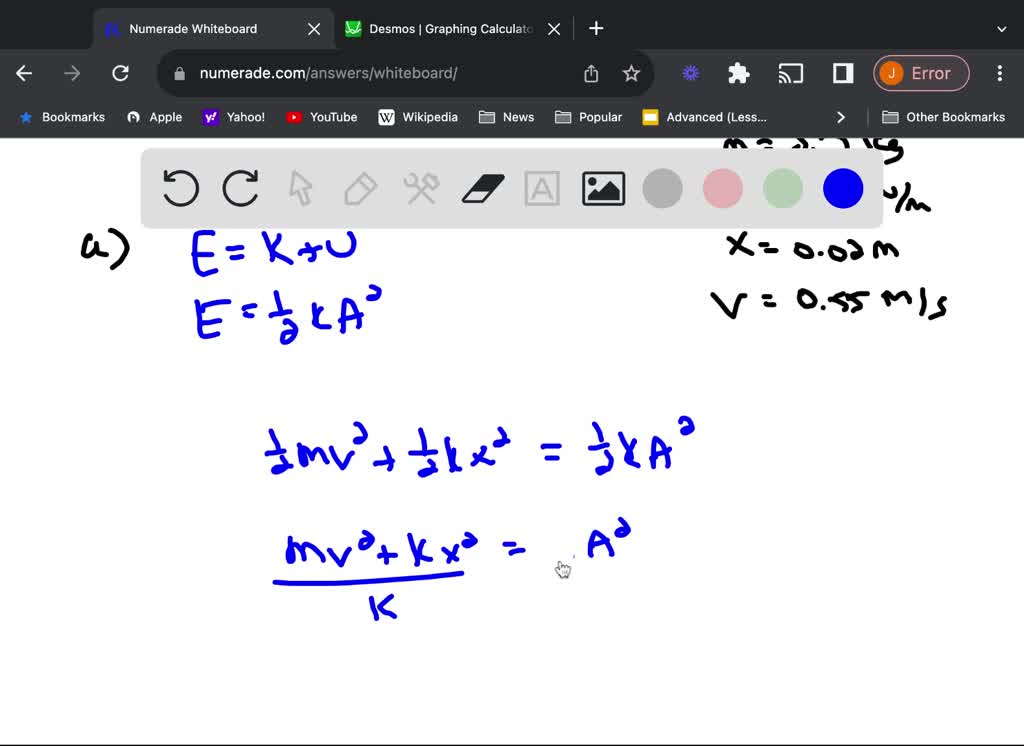1024x746 pixels.
Task: Click the Insert Image icon on the toolbar
Action: point(602,188)
